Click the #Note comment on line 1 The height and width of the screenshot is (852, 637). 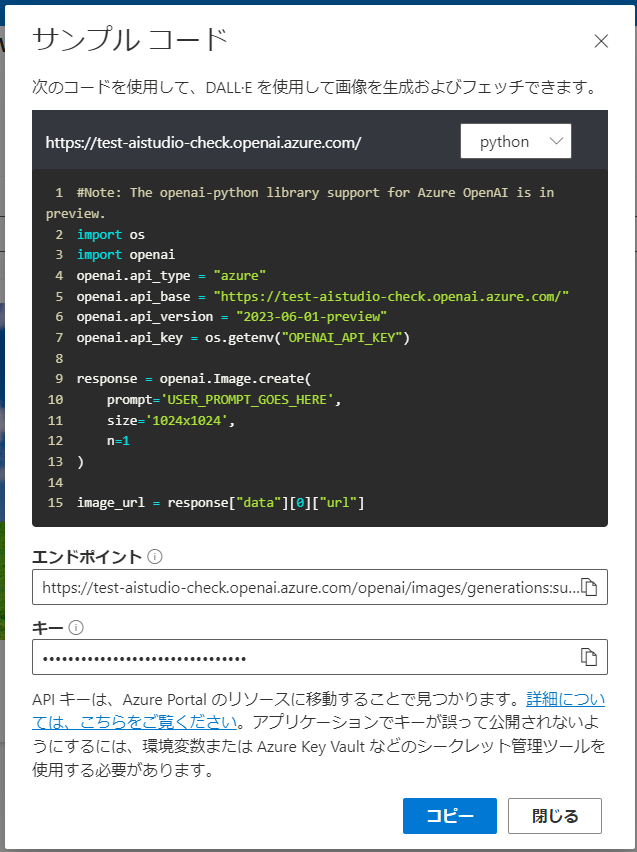click(x=300, y=203)
